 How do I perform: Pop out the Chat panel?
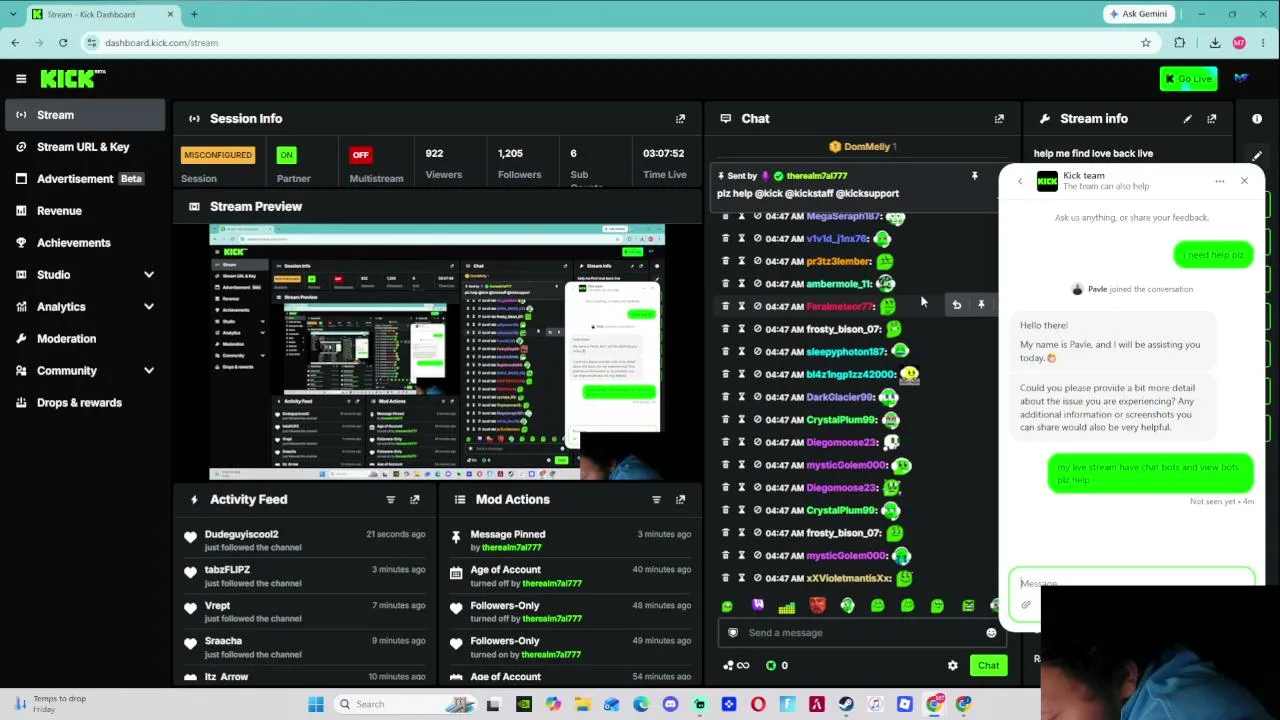point(999,119)
